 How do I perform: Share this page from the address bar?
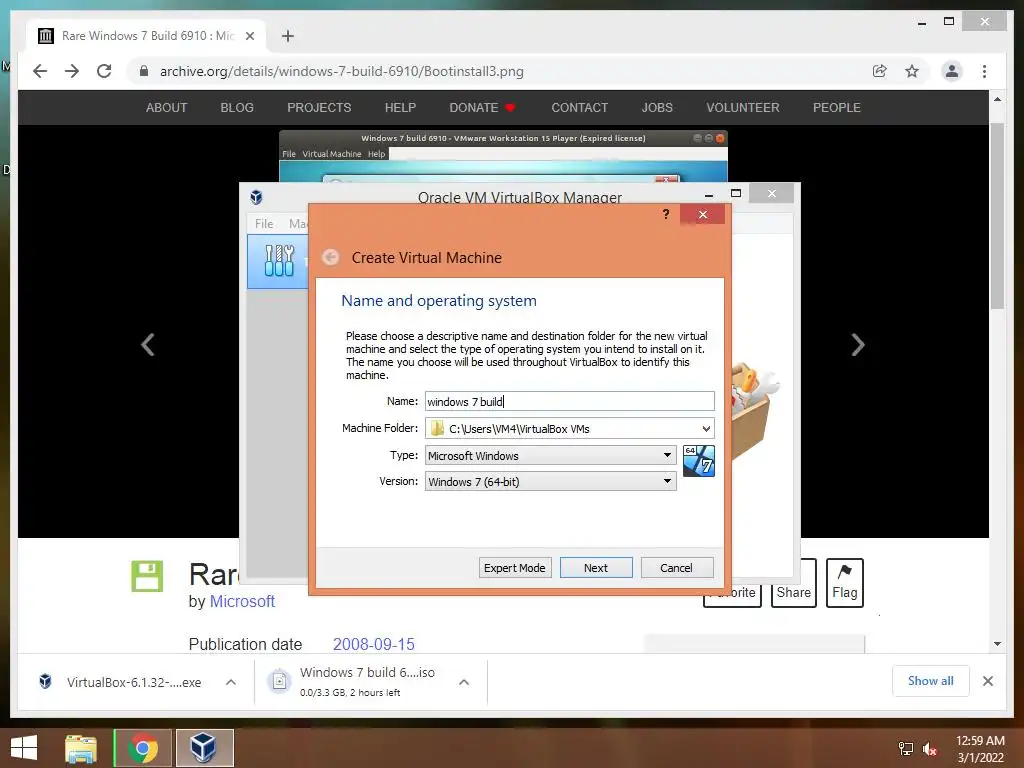tap(880, 71)
